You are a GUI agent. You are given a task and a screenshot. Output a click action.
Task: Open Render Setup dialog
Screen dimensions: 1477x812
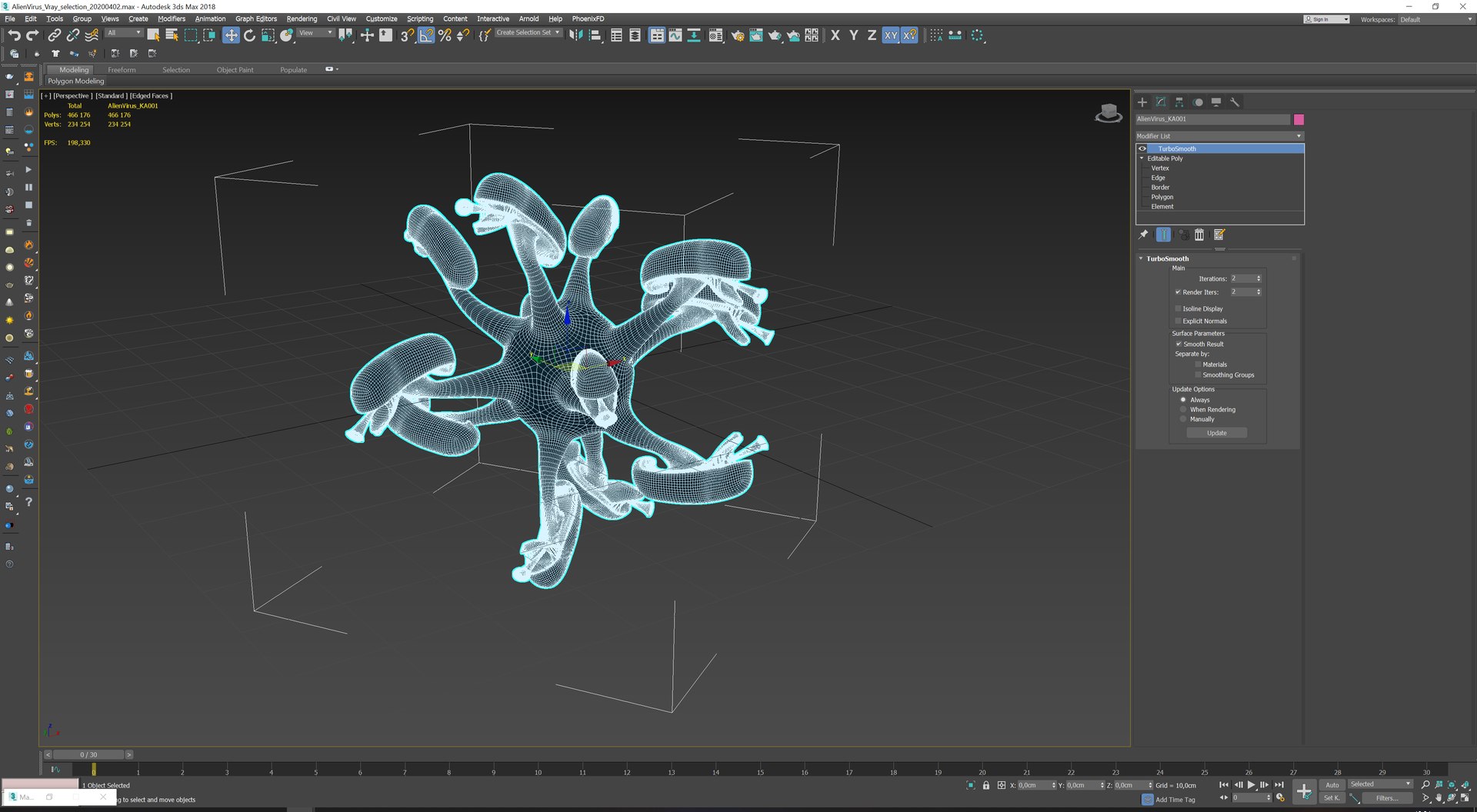point(738,35)
